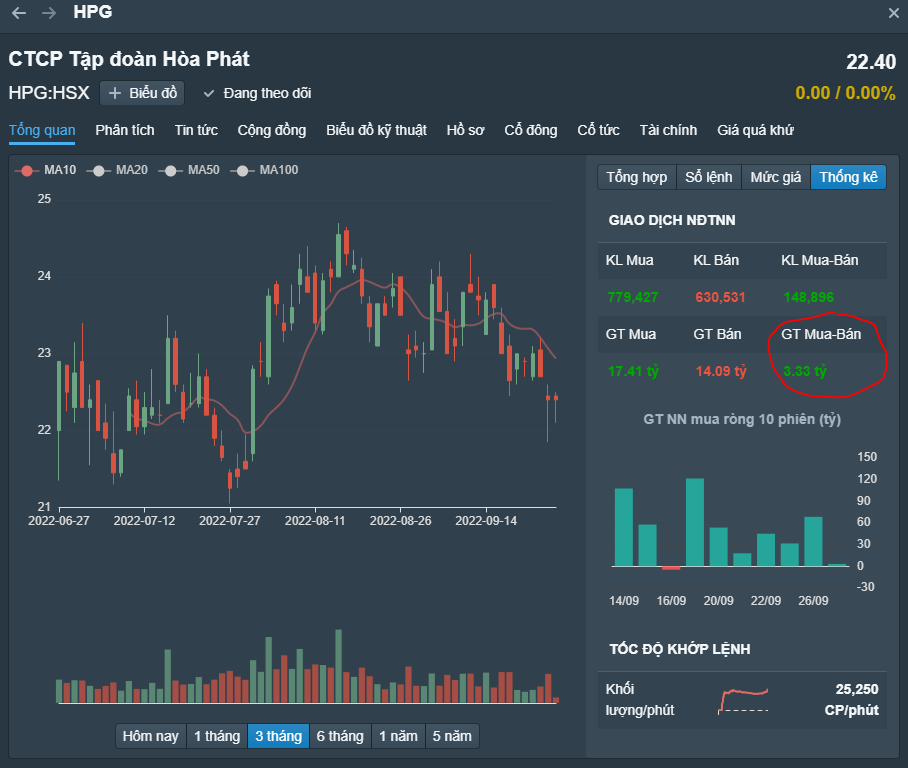Screen dimensions: 908x768
Task: Go to the Tài chính tab
Action: (668, 130)
